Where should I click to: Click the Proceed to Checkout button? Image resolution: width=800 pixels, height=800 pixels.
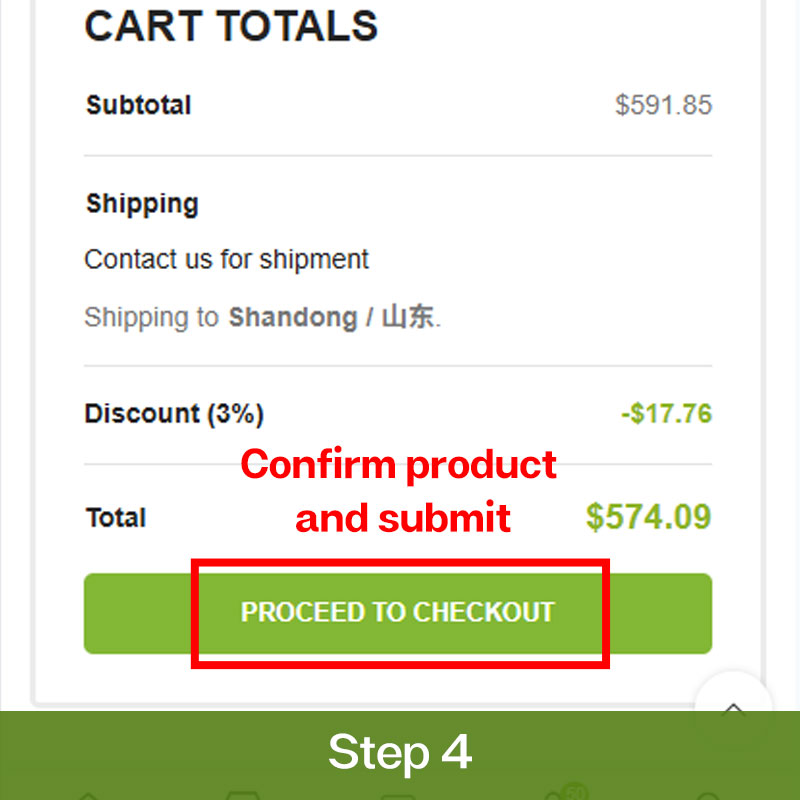click(x=398, y=613)
